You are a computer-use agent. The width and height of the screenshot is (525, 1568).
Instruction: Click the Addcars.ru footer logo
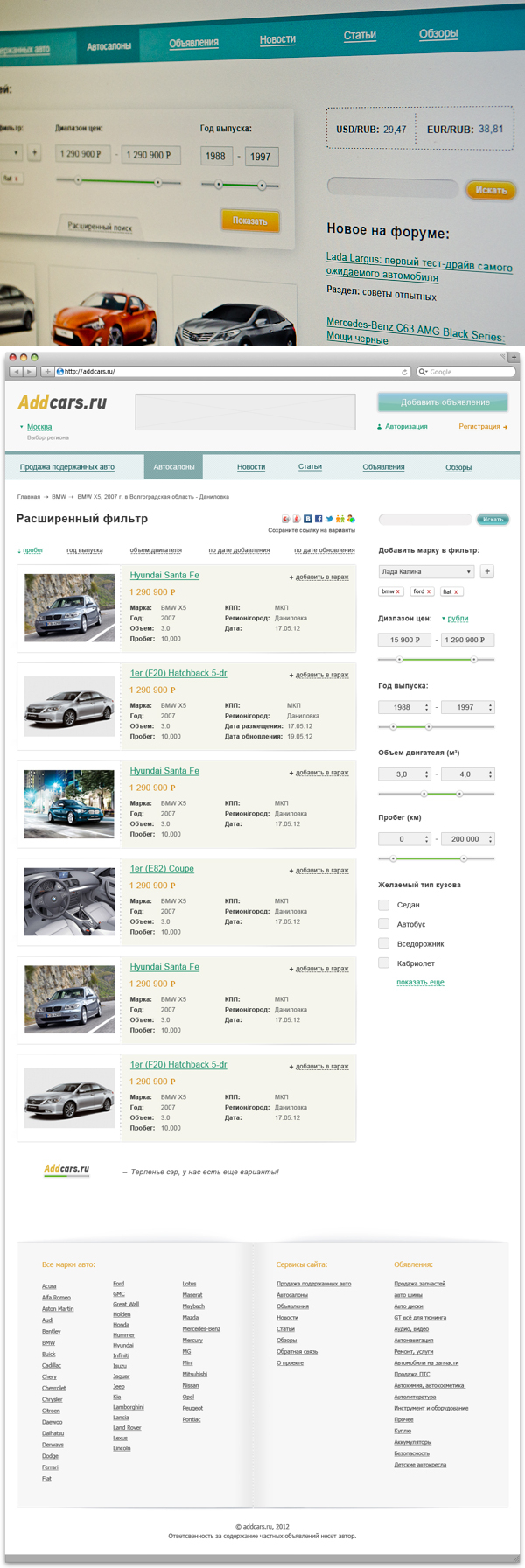tap(66, 1169)
